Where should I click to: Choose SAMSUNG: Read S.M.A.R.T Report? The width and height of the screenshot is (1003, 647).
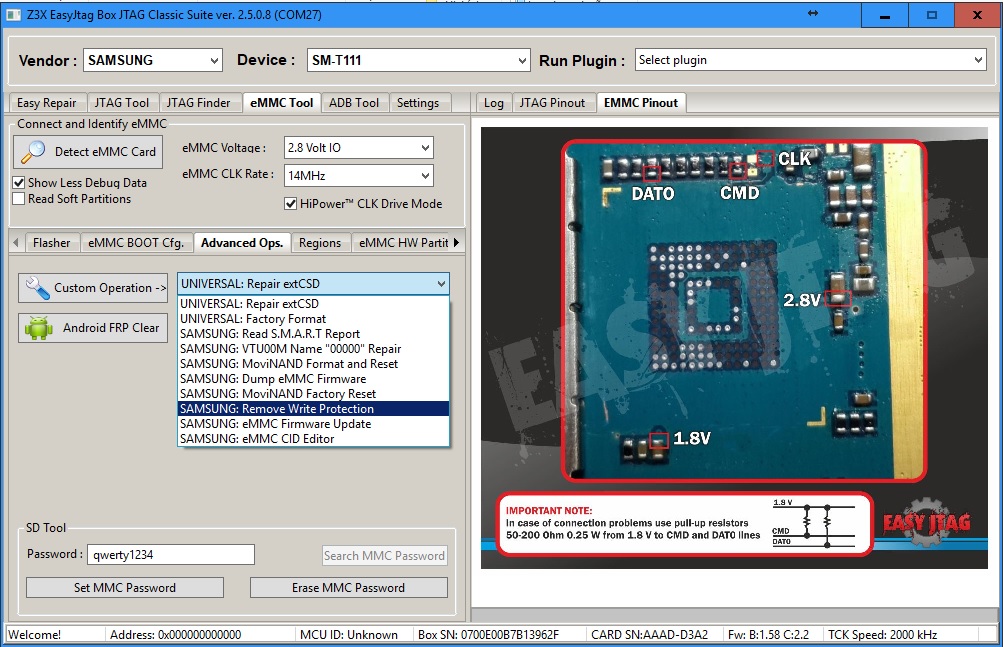(313, 334)
